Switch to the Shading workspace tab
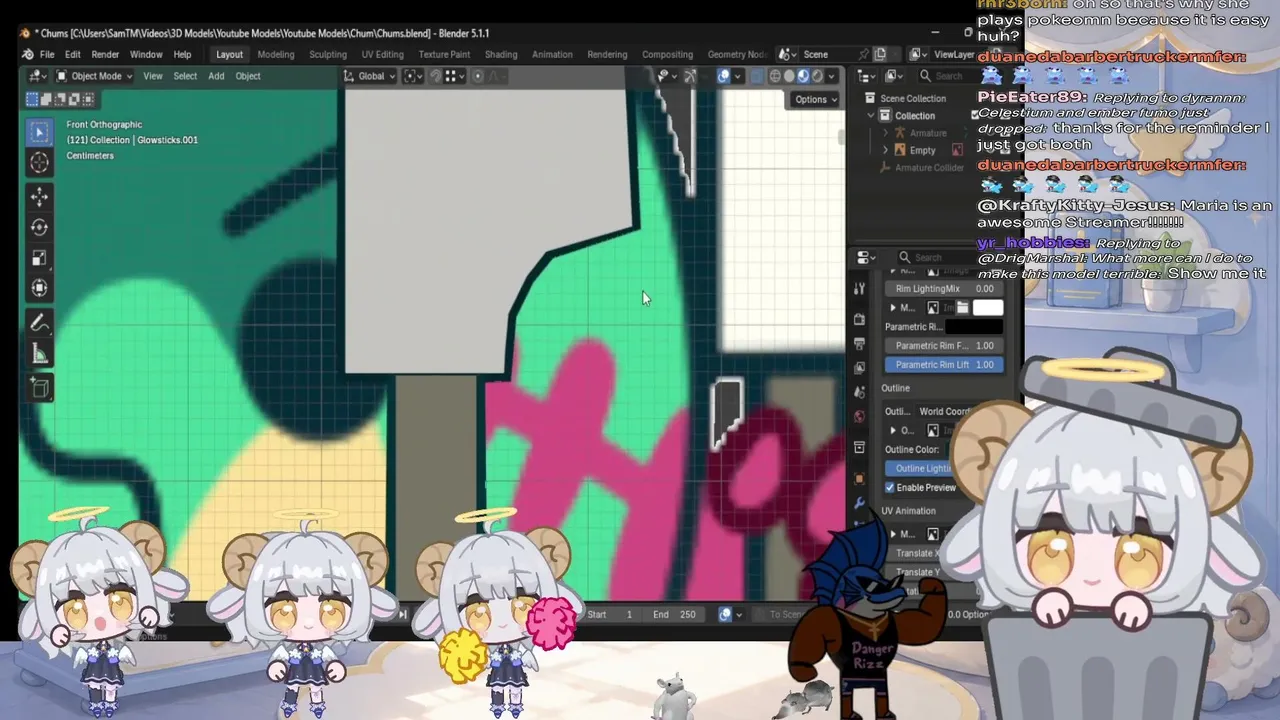This screenshot has height=720, width=1280. coord(501,54)
